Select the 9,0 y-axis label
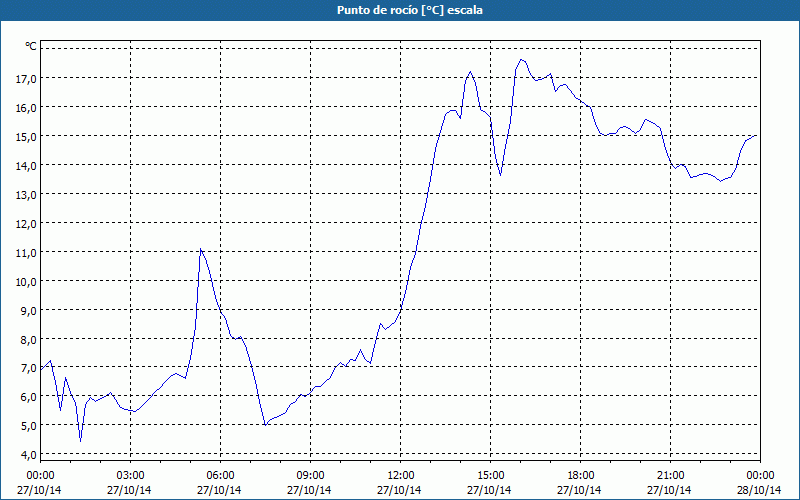Image resolution: width=800 pixels, height=500 pixels. coord(30,310)
